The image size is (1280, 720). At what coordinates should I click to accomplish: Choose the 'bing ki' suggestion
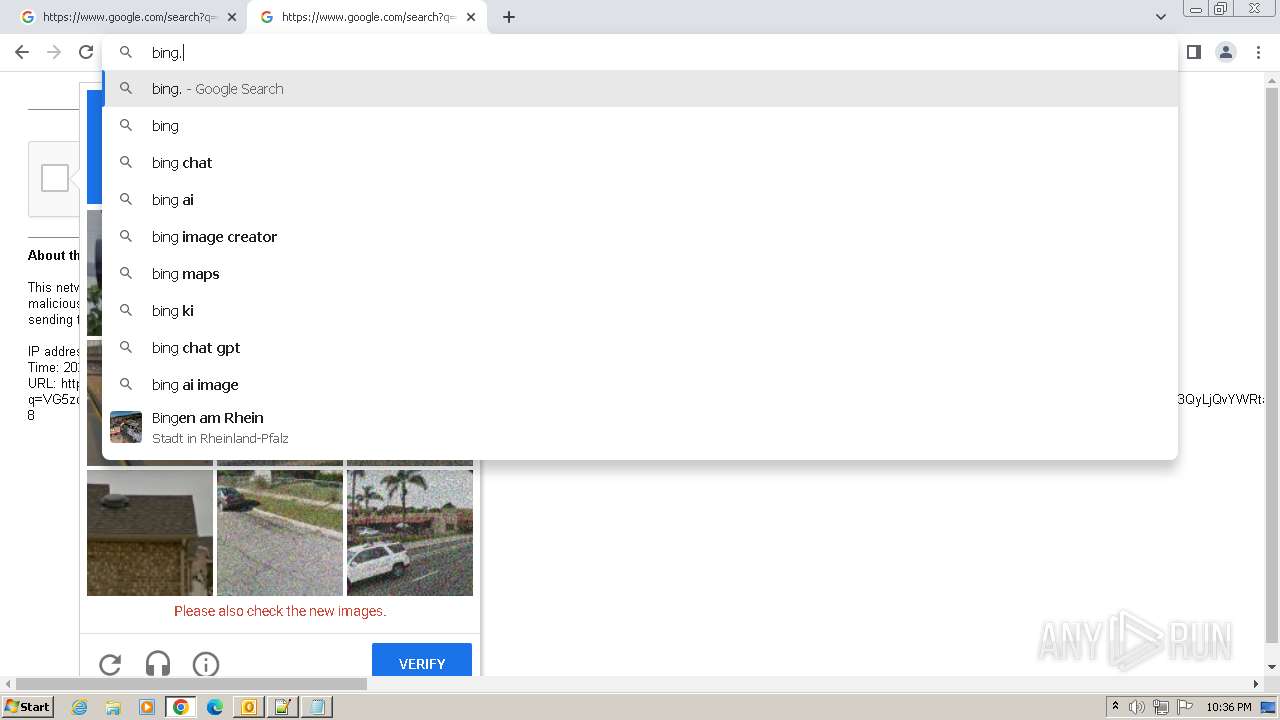[640, 311]
